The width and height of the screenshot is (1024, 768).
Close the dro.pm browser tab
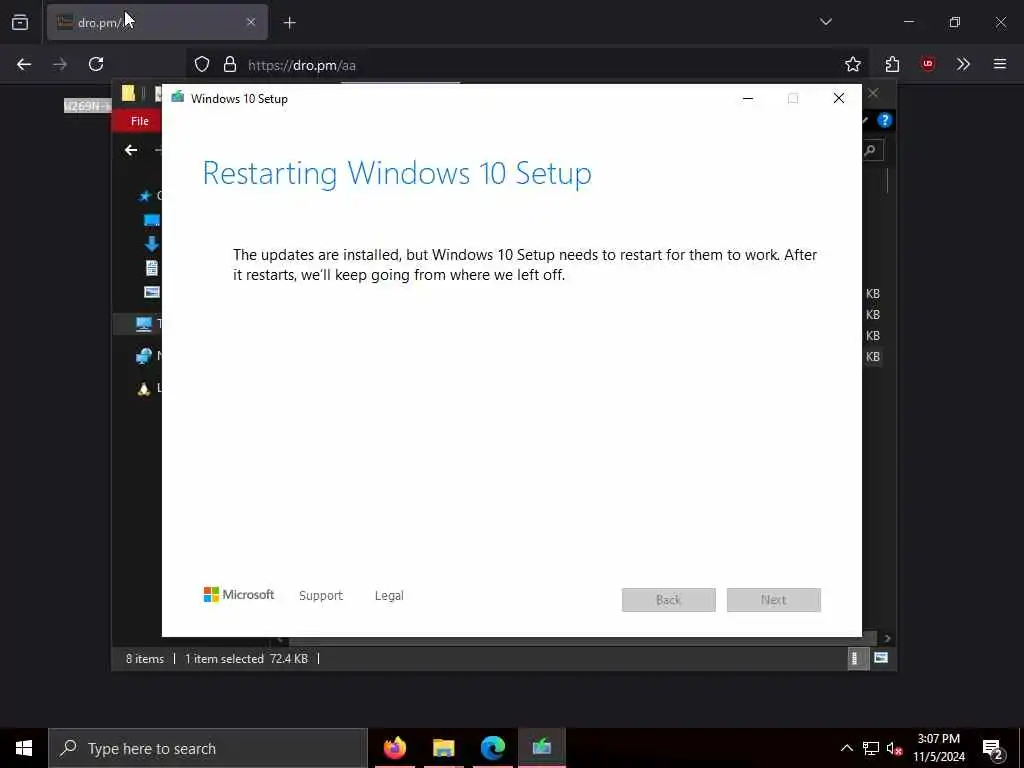[251, 22]
